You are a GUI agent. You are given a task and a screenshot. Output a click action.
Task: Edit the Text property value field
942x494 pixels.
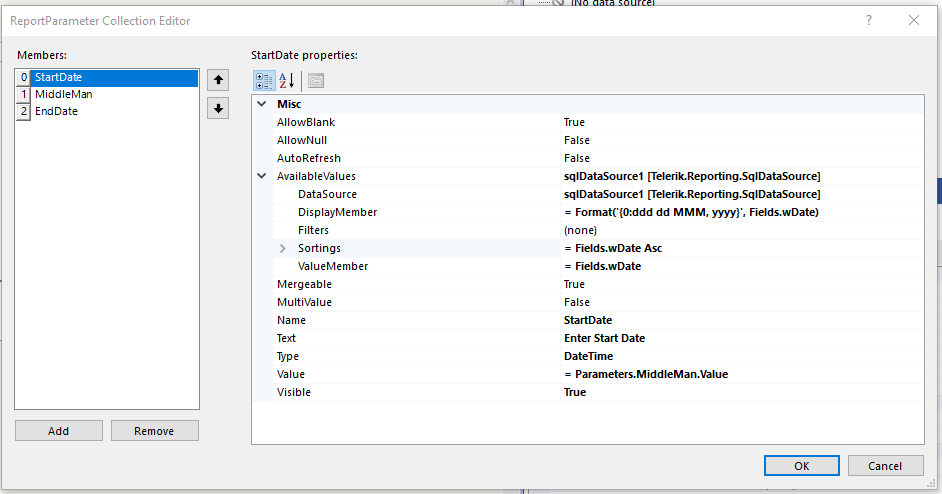(x=740, y=338)
